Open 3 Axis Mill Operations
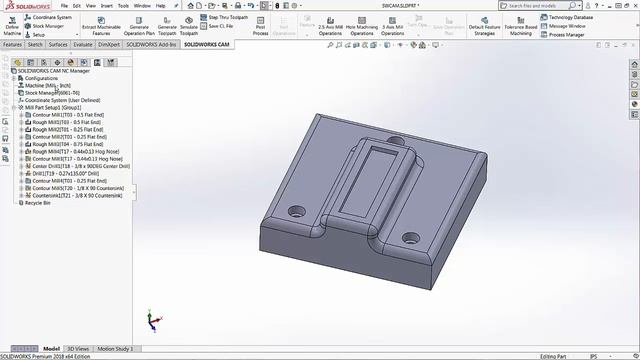 pyautogui.click(x=392, y=26)
